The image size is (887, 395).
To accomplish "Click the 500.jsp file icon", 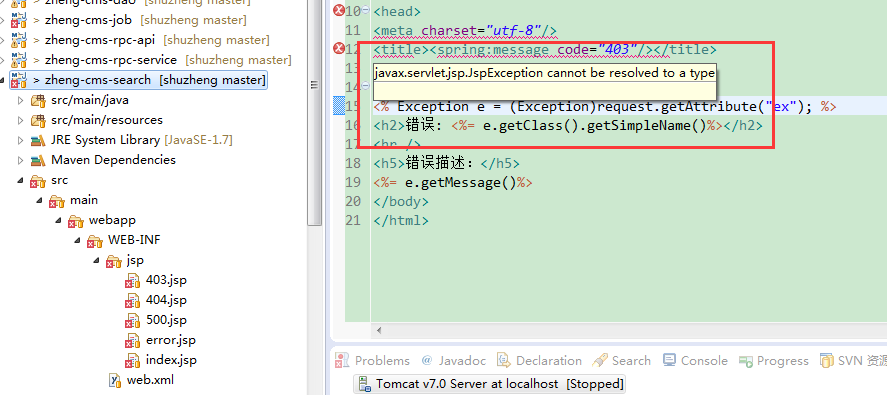I will 132,321.
